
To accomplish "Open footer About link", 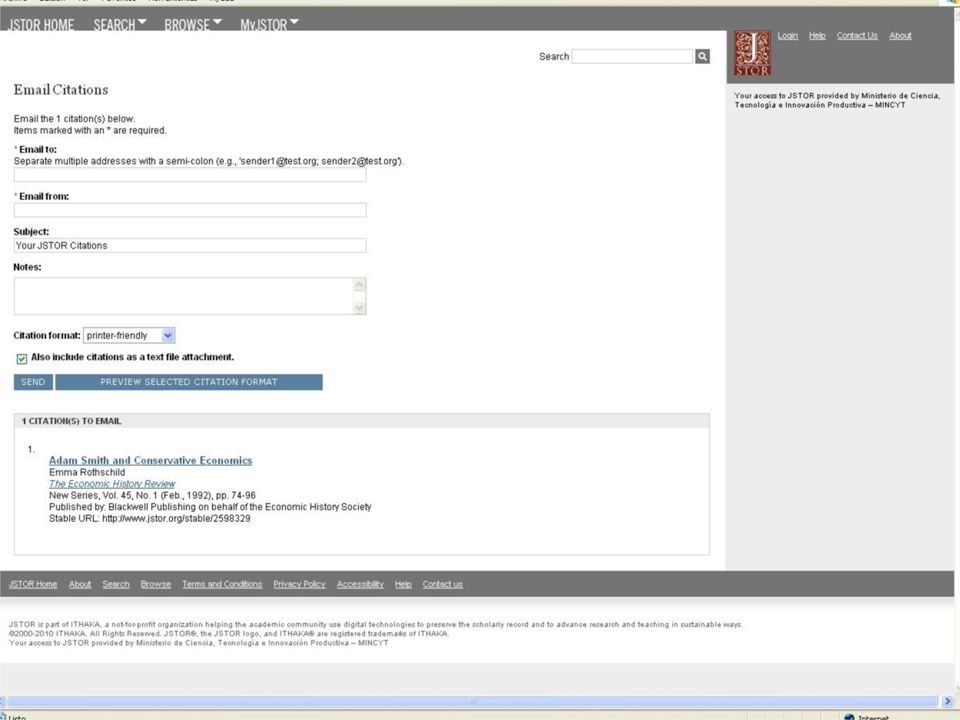I will pyautogui.click(x=80, y=584).
